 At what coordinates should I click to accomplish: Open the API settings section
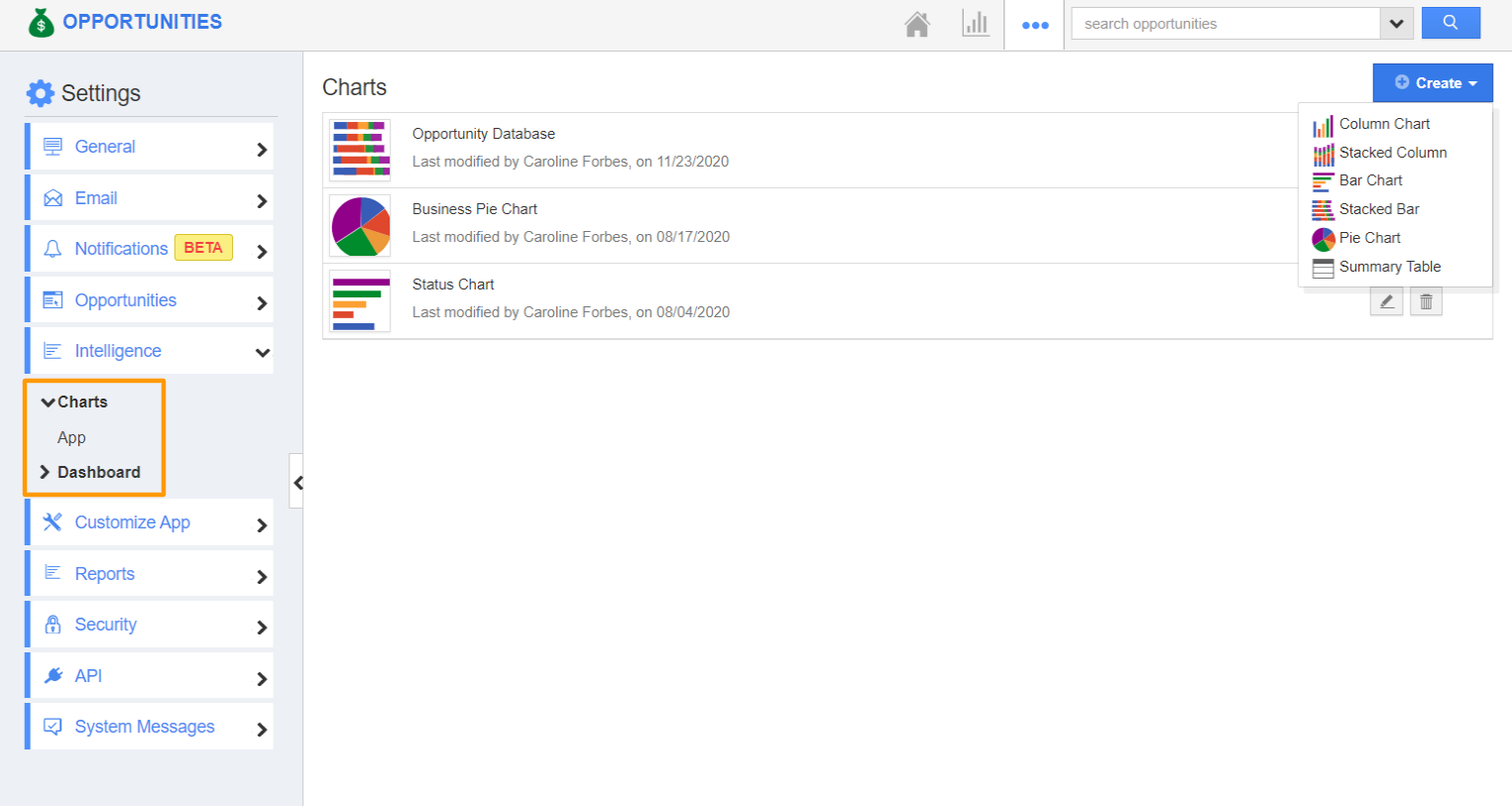pyautogui.click(x=87, y=675)
